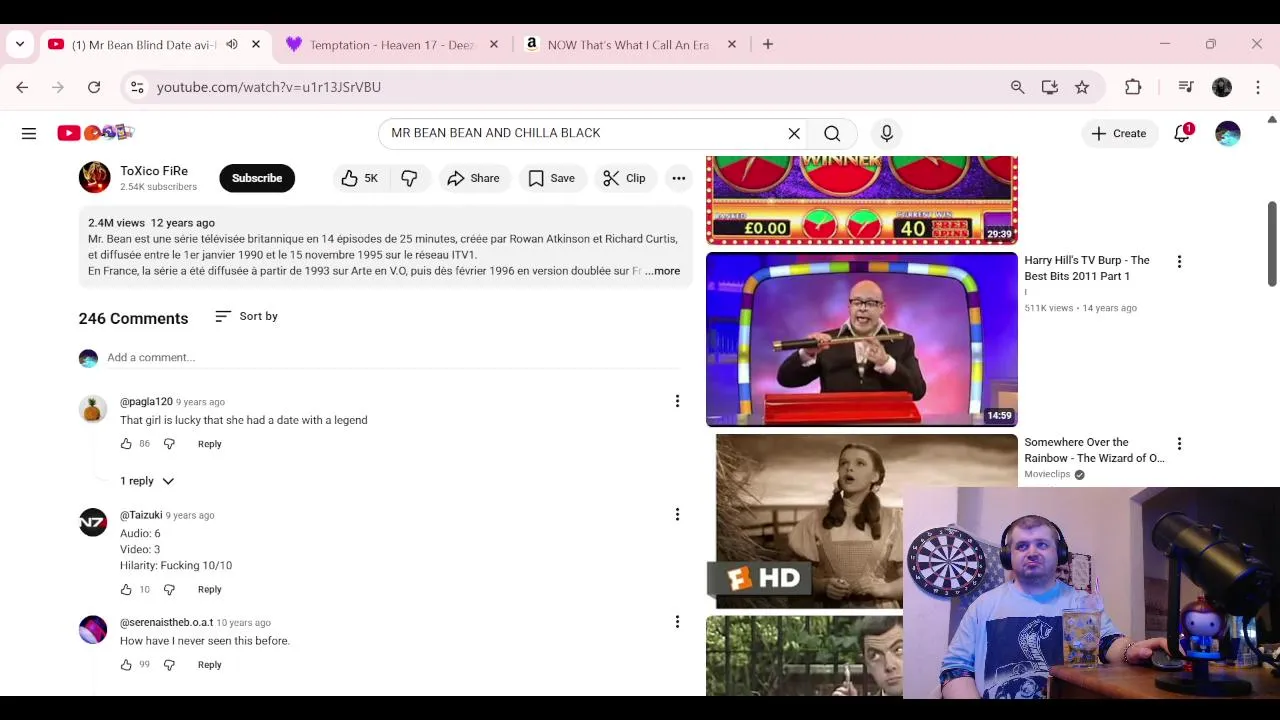Open Somewhere Over the Rainbow title

tap(1094, 450)
